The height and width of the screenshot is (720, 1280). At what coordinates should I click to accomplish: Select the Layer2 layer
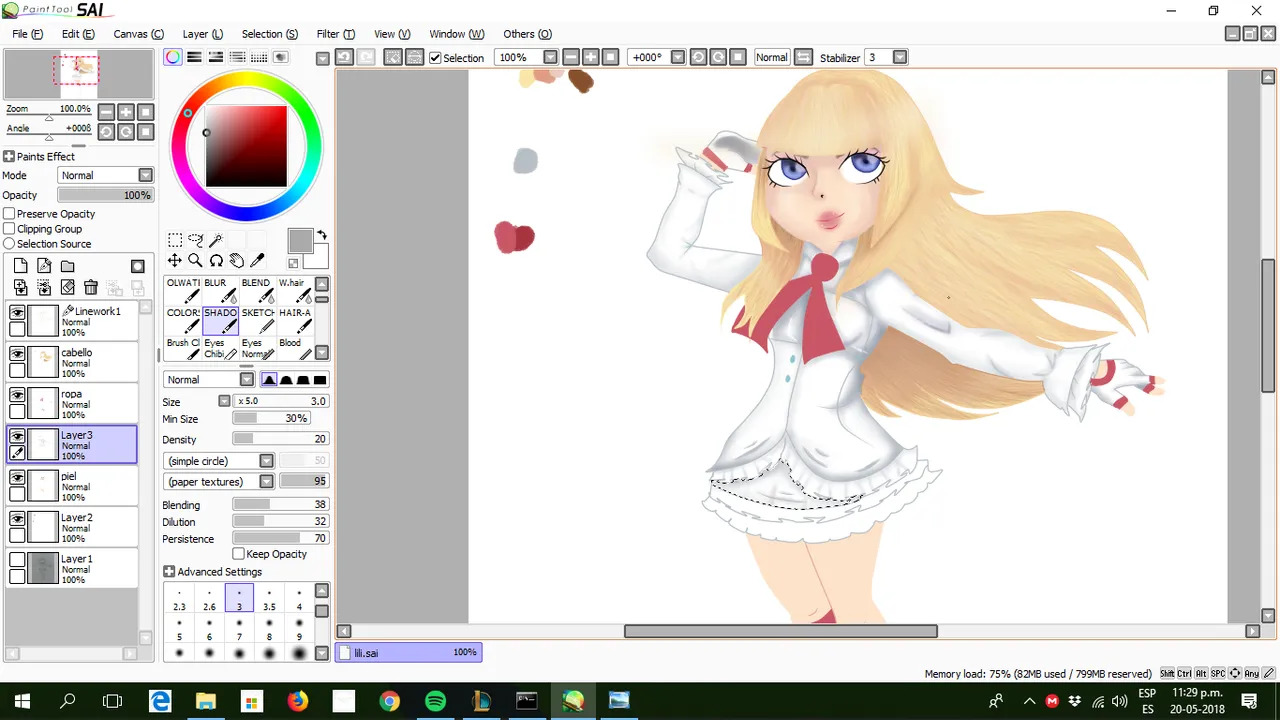coord(72,527)
